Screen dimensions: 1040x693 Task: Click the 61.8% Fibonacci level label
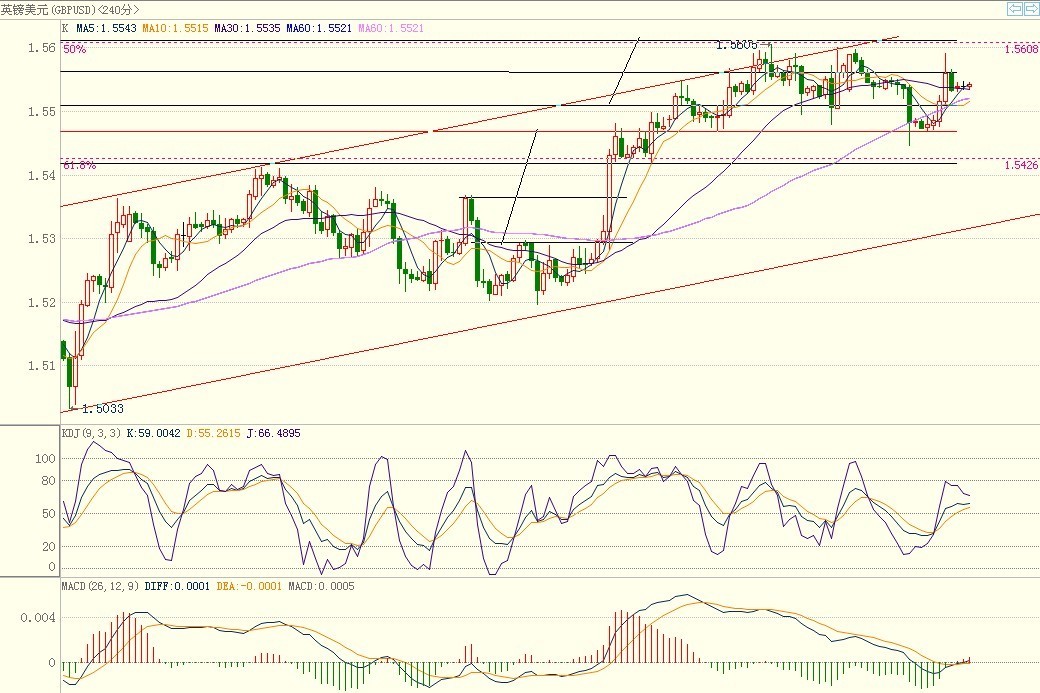[x=80, y=165]
